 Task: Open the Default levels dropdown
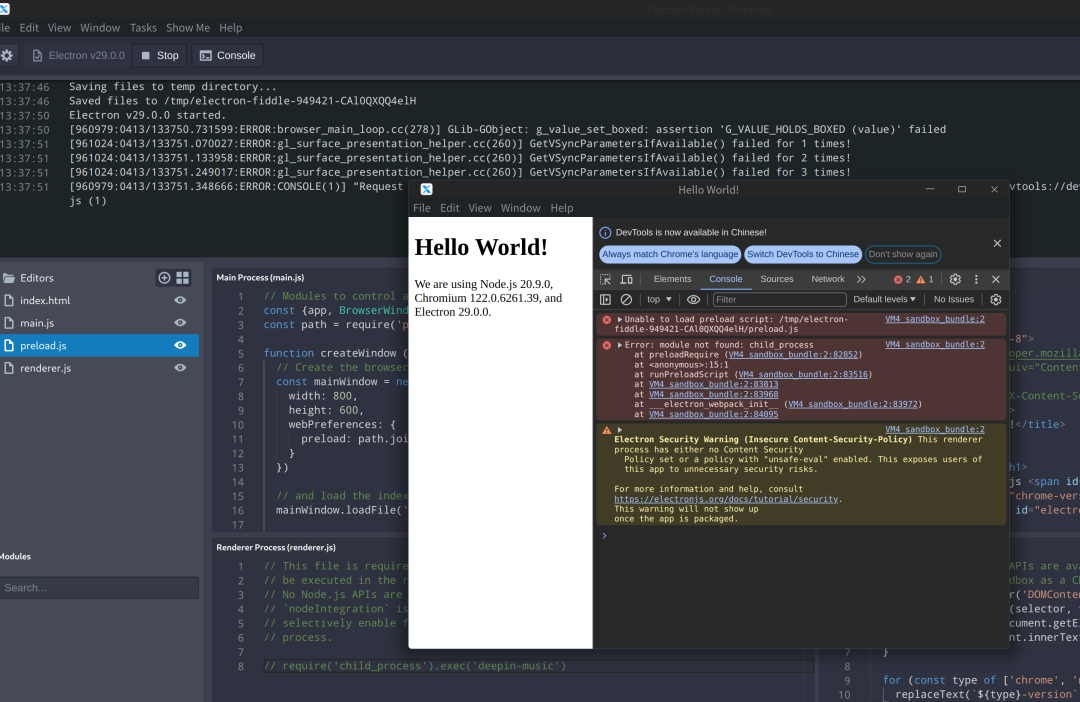pyautogui.click(x=884, y=300)
